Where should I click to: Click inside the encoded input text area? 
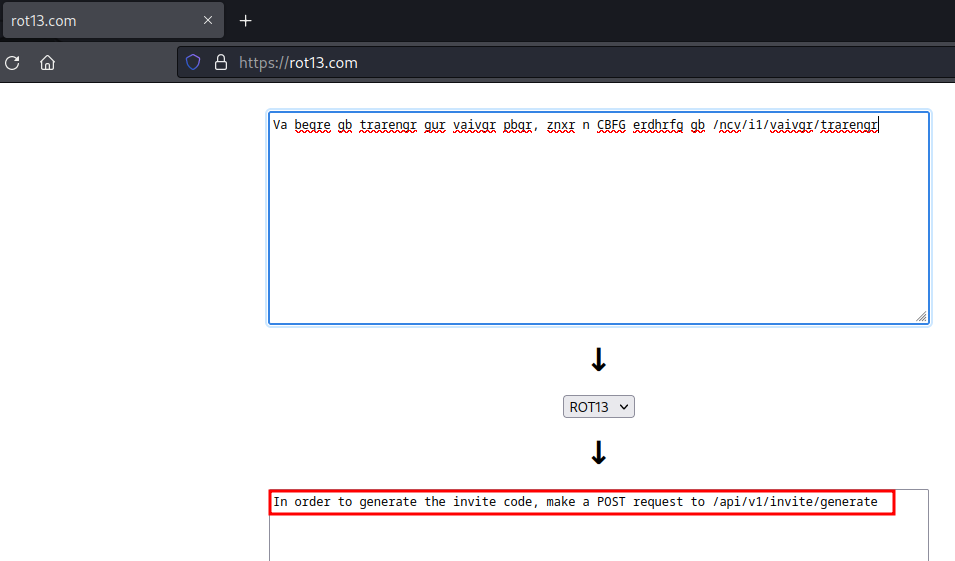(598, 230)
